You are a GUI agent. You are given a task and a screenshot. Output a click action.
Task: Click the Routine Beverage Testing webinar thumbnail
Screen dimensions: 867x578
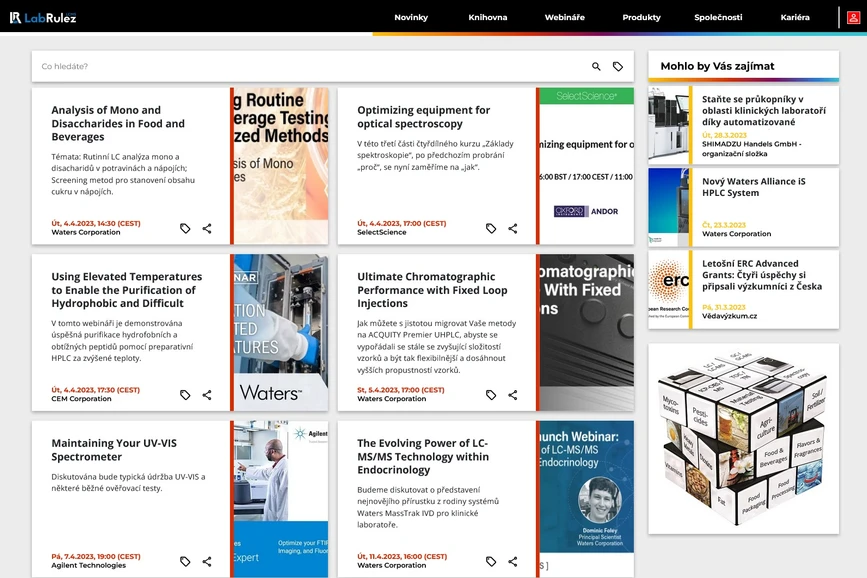click(x=281, y=165)
